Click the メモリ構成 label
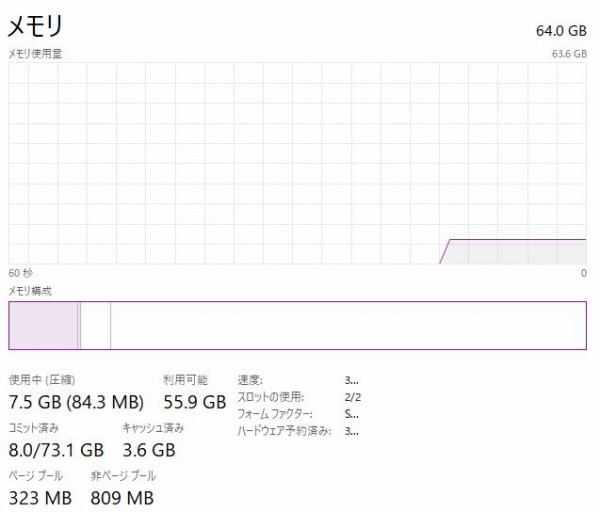Image resolution: width=600 pixels, height=512 pixels. [x=30, y=291]
